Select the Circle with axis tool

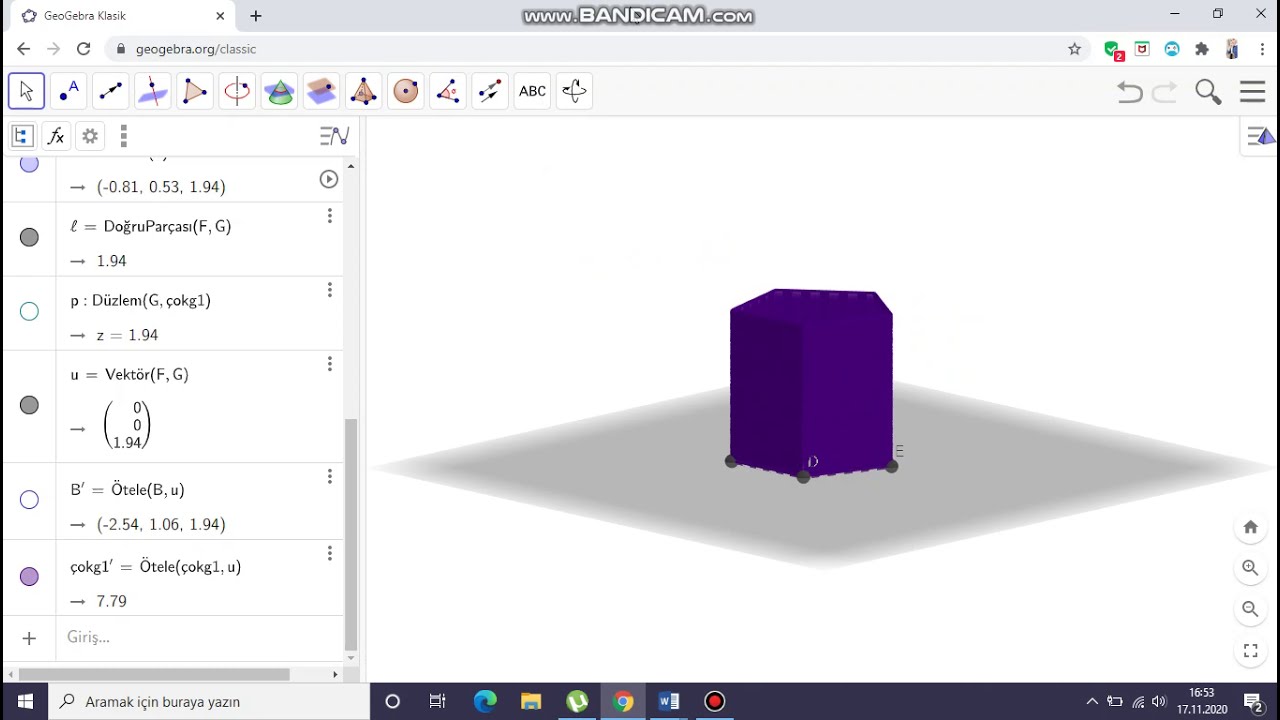[x=237, y=91]
